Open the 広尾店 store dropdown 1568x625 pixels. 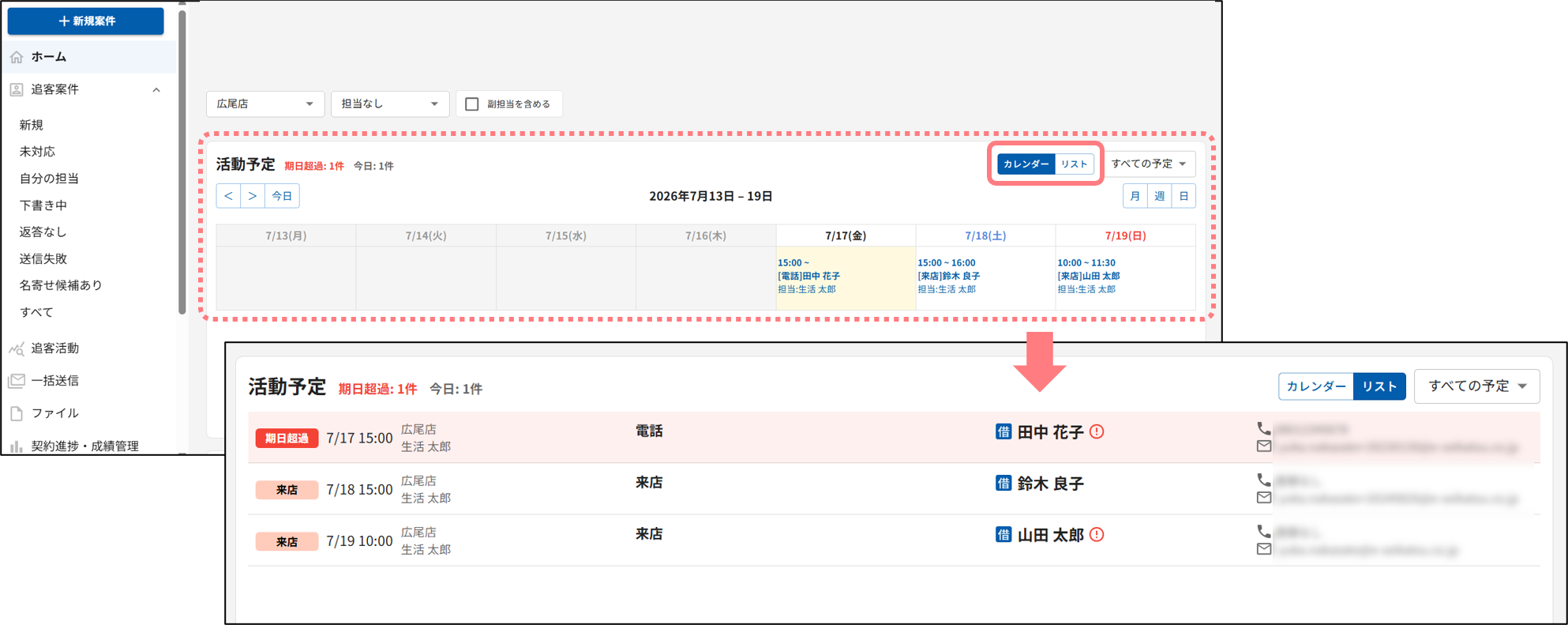[x=265, y=104]
